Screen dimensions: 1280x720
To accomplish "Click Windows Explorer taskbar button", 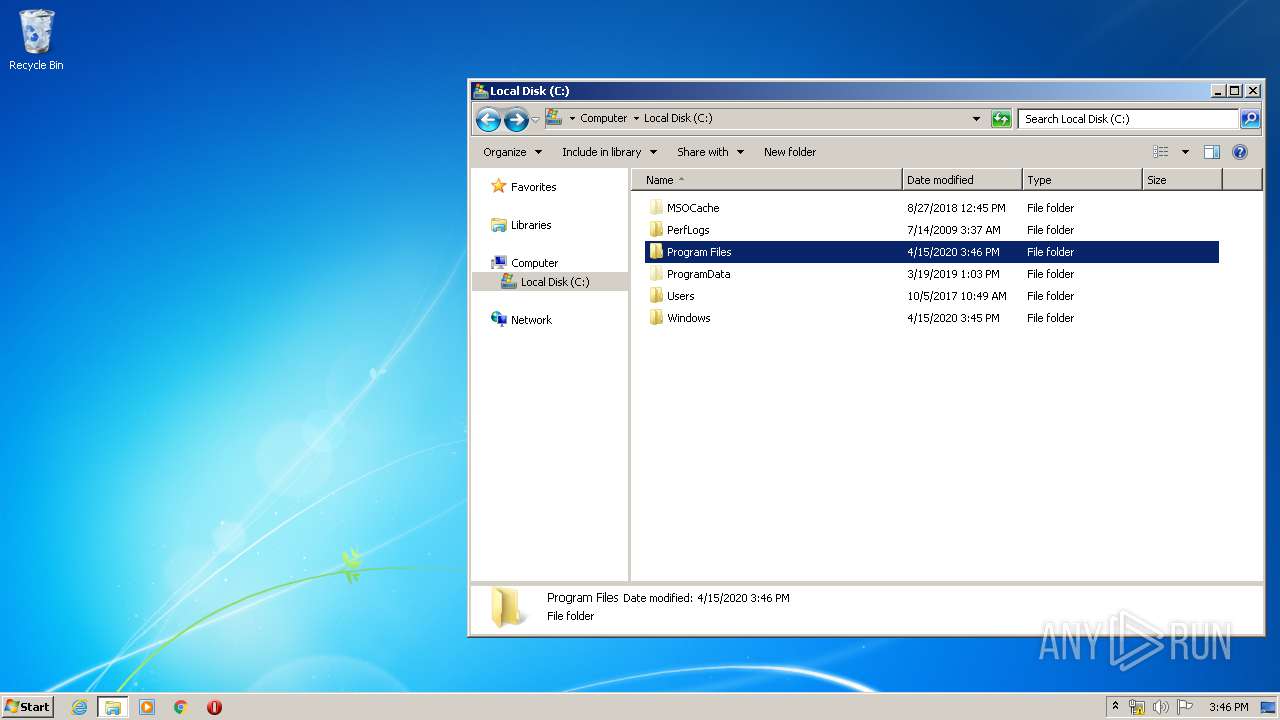I will click(112, 707).
